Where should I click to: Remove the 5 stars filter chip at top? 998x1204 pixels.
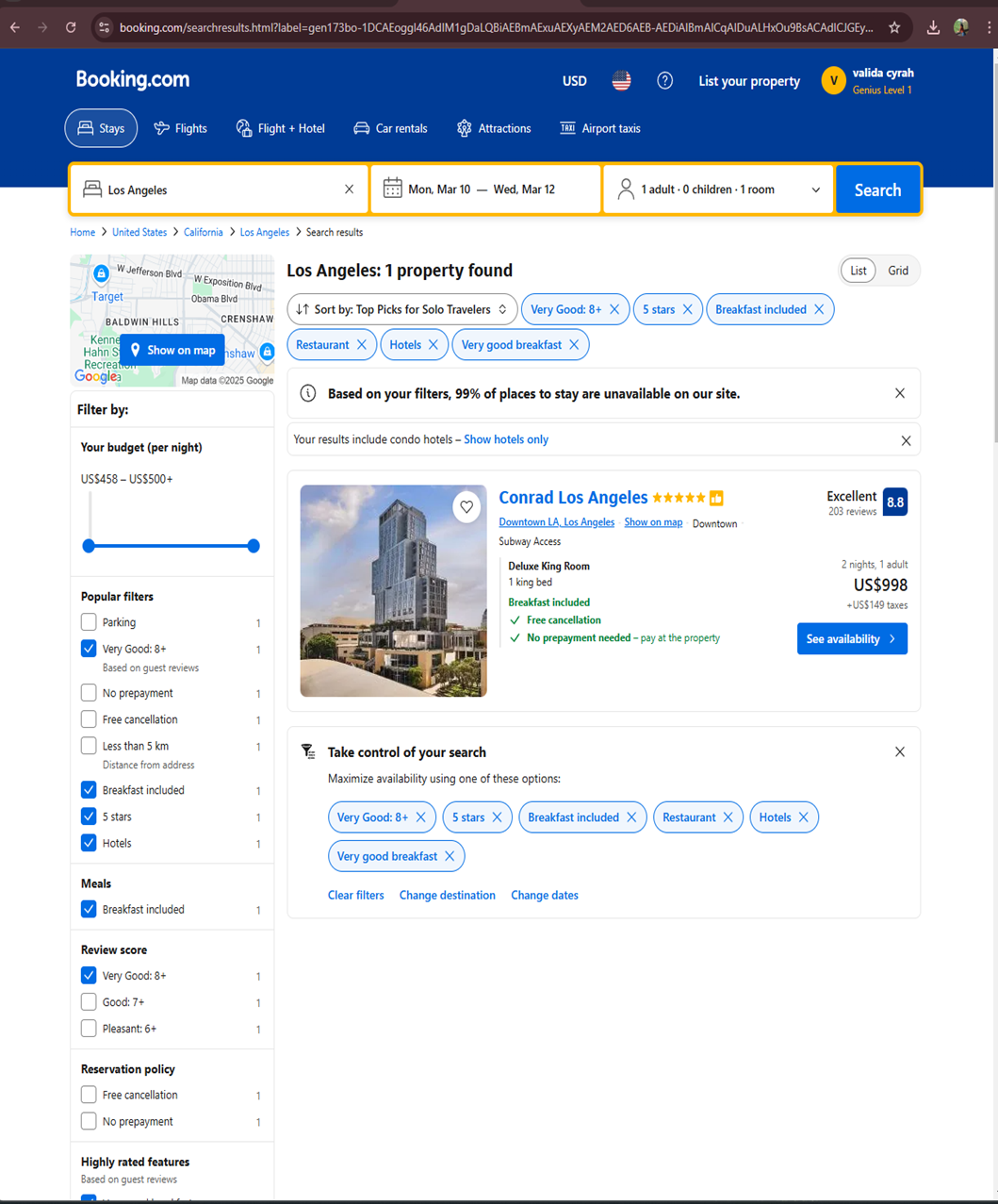[x=688, y=309]
